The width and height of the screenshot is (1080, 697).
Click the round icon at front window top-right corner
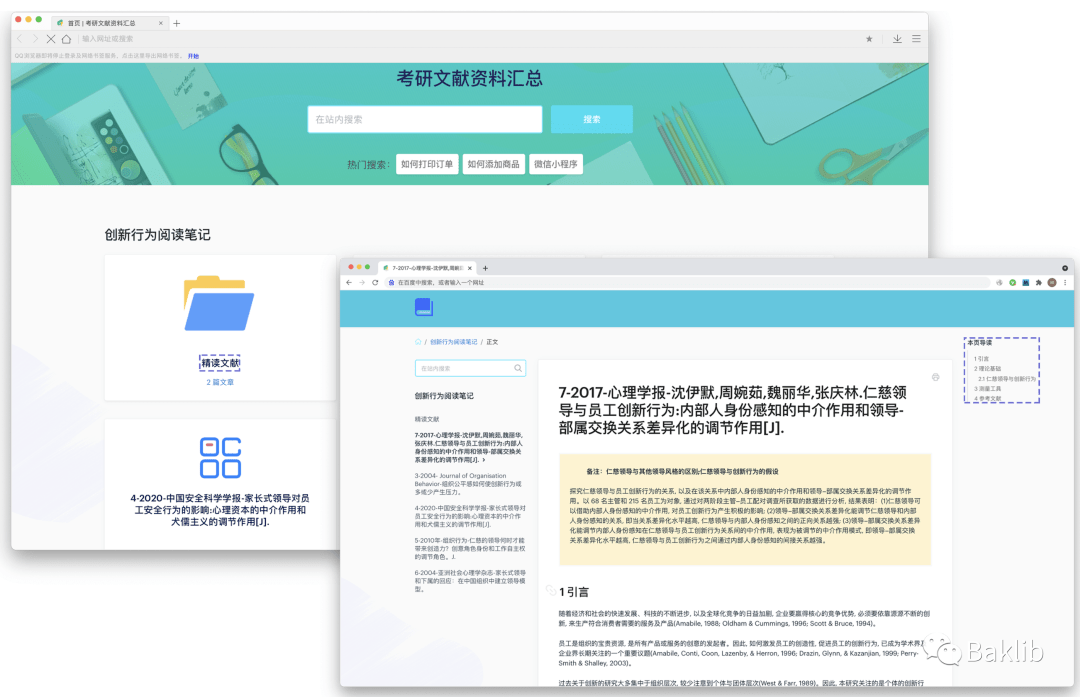1065,268
